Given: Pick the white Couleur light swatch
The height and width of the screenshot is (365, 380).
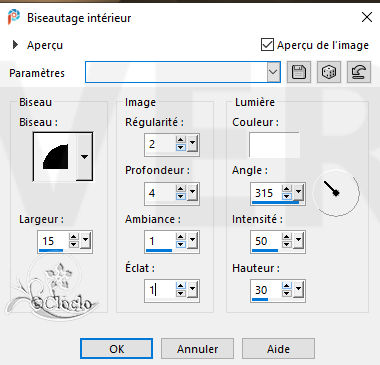Looking at the screenshot, I should pos(274,145).
